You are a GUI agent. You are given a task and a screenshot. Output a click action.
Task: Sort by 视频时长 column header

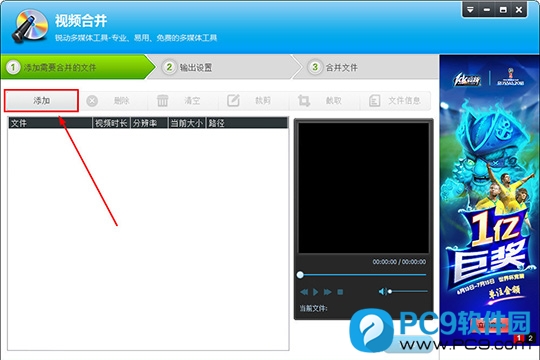coord(111,123)
